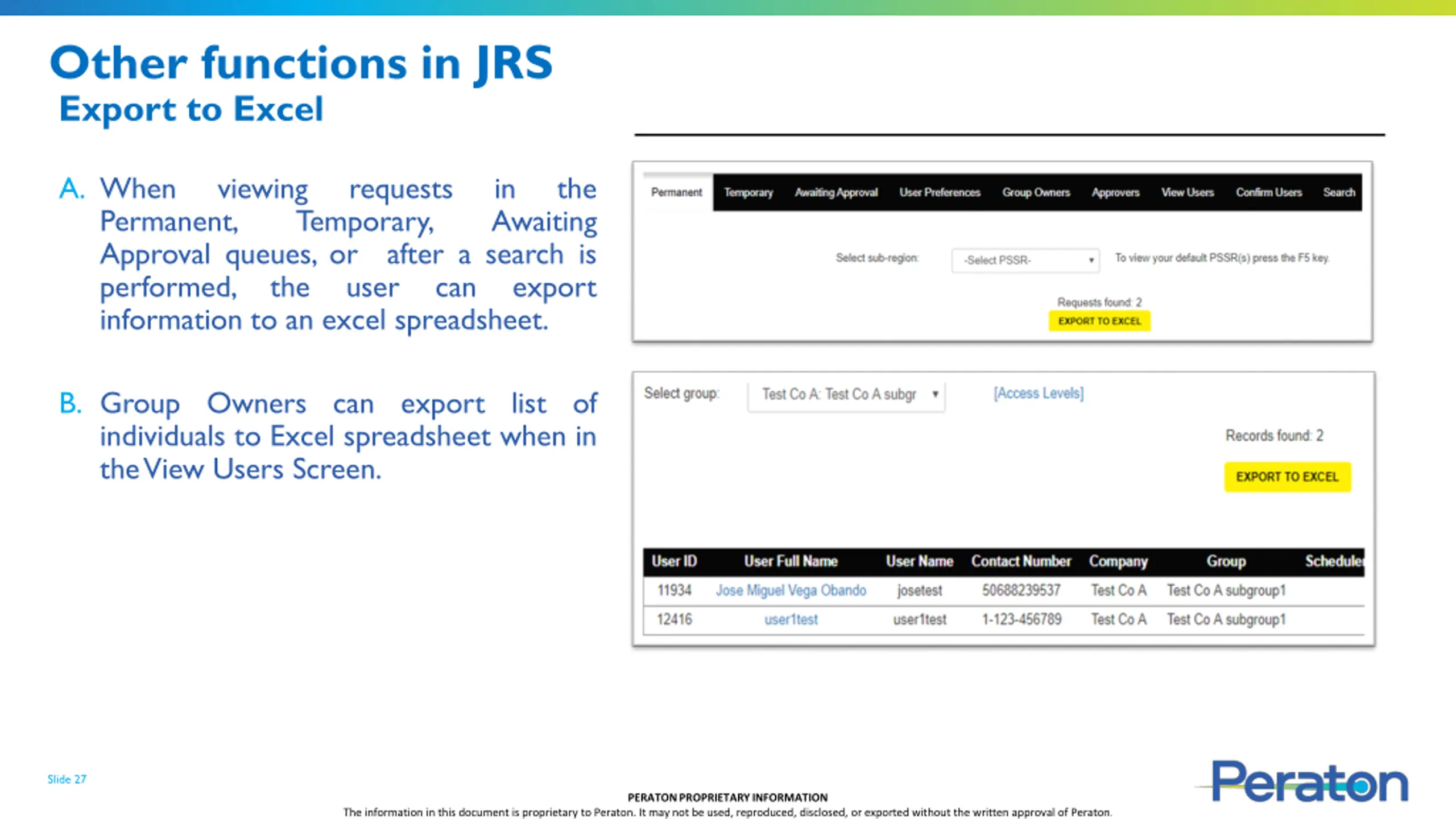Click the Search tab
This screenshot has width=1456, height=819.
1339,192
